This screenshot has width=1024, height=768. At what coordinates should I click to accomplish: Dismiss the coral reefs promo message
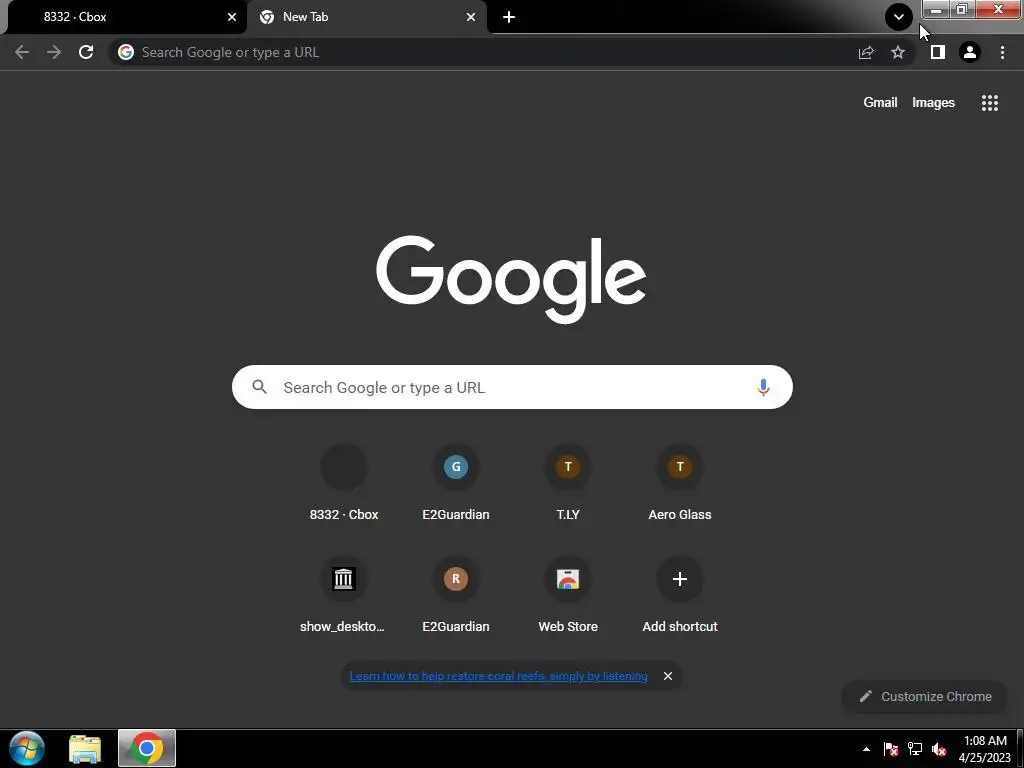[x=667, y=676]
